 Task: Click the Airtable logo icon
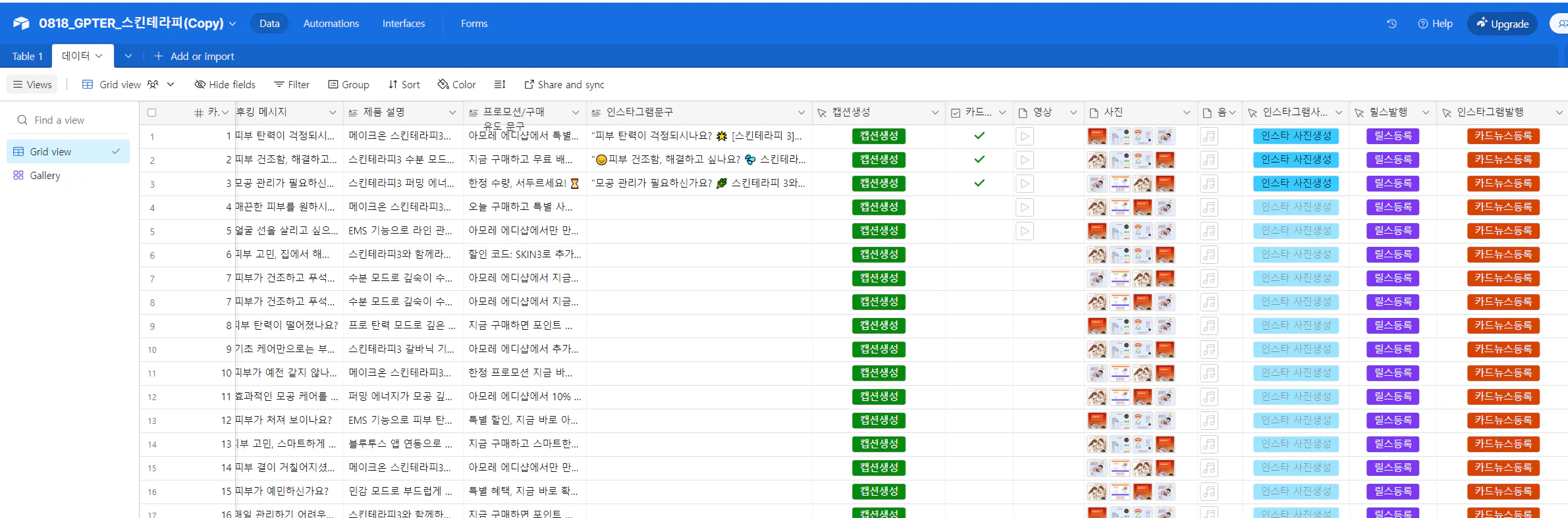click(x=21, y=24)
